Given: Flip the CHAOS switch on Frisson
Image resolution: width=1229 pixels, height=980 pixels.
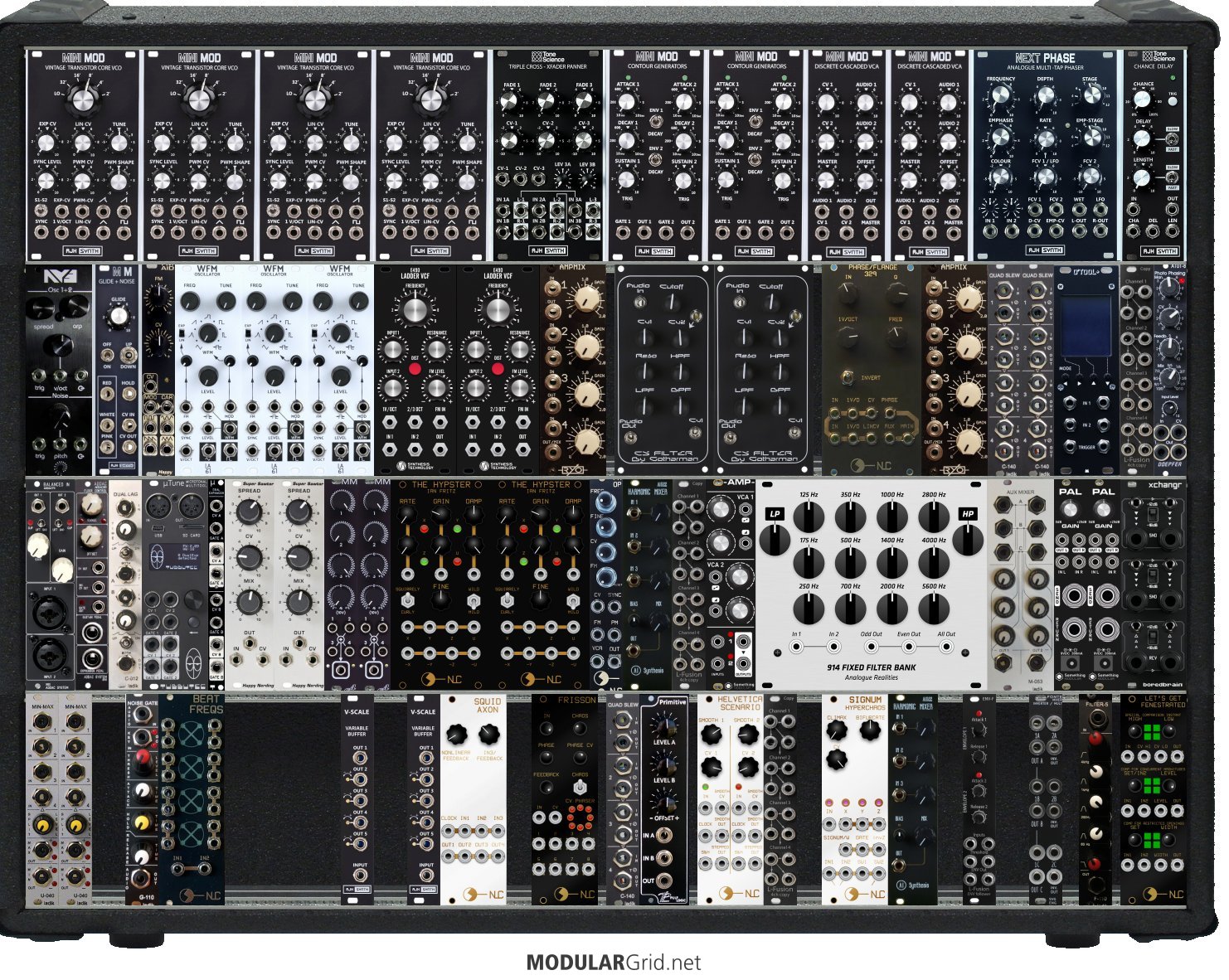Looking at the screenshot, I should click(580, 787).
